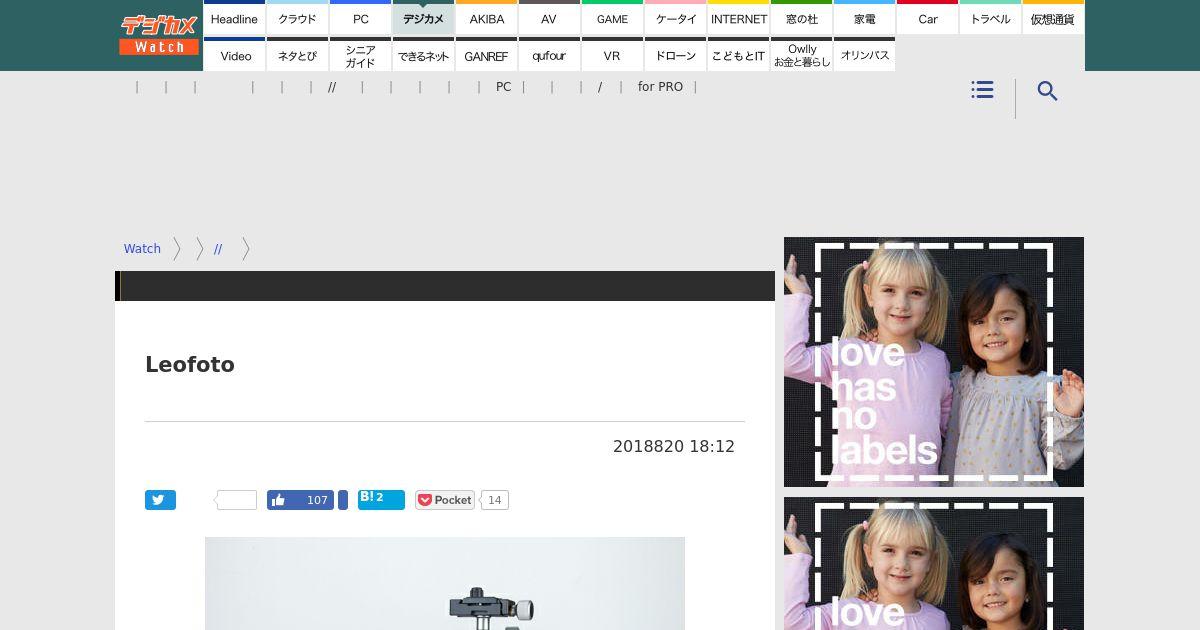
Task: Open the INTERNET tab
Action: 738,18
